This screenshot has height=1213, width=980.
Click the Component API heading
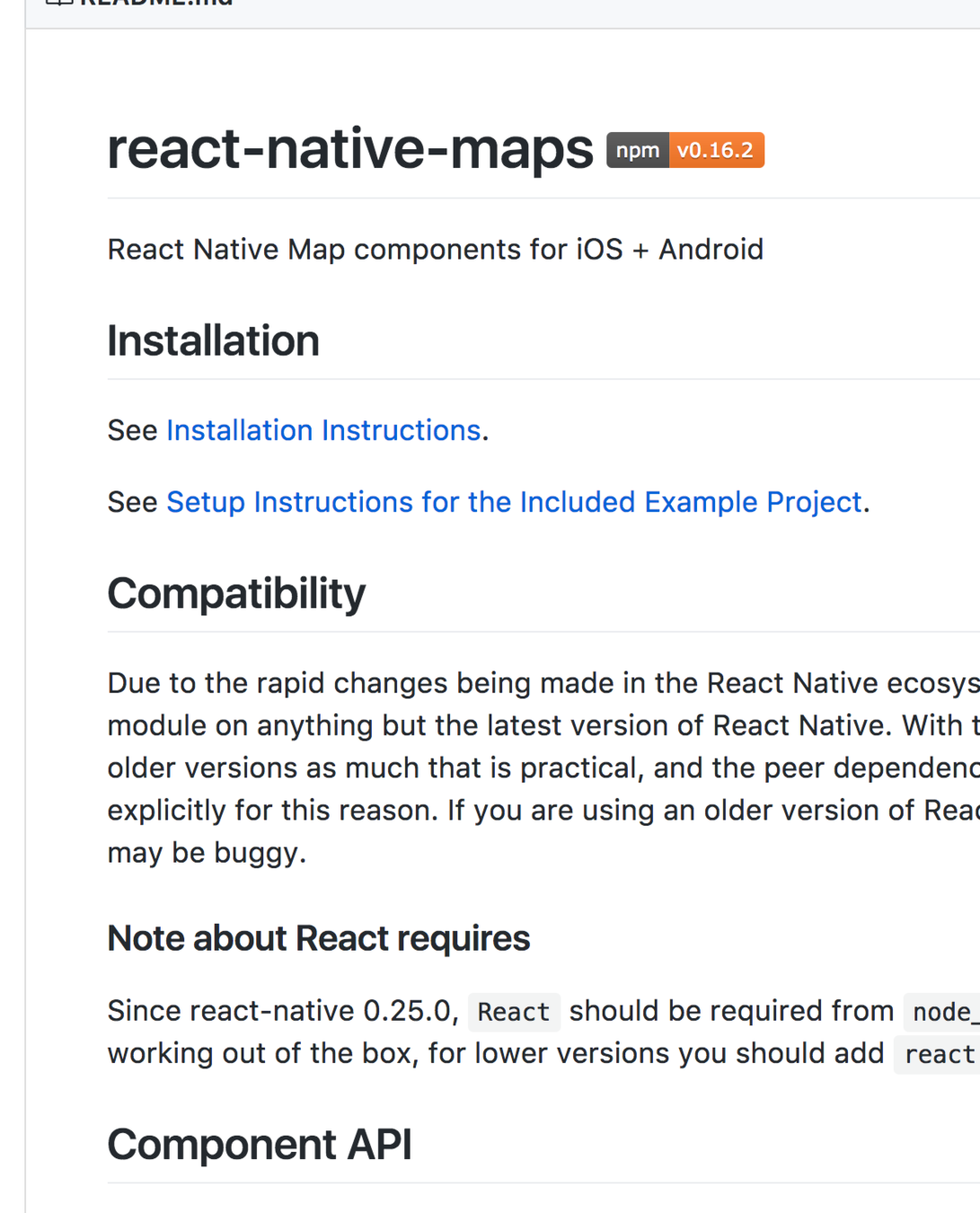(260, 1145)
